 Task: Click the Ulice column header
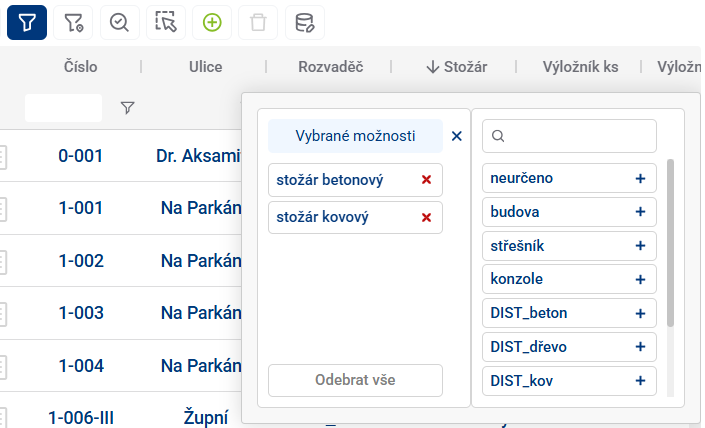click(x=205, y=67)
